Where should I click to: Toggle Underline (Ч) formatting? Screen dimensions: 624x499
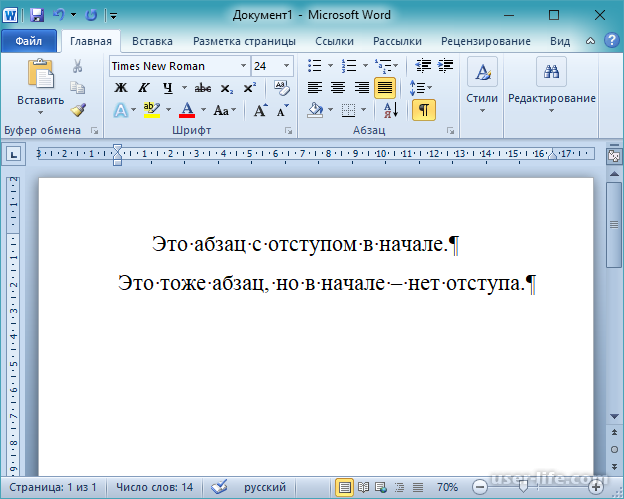[168, 88]
